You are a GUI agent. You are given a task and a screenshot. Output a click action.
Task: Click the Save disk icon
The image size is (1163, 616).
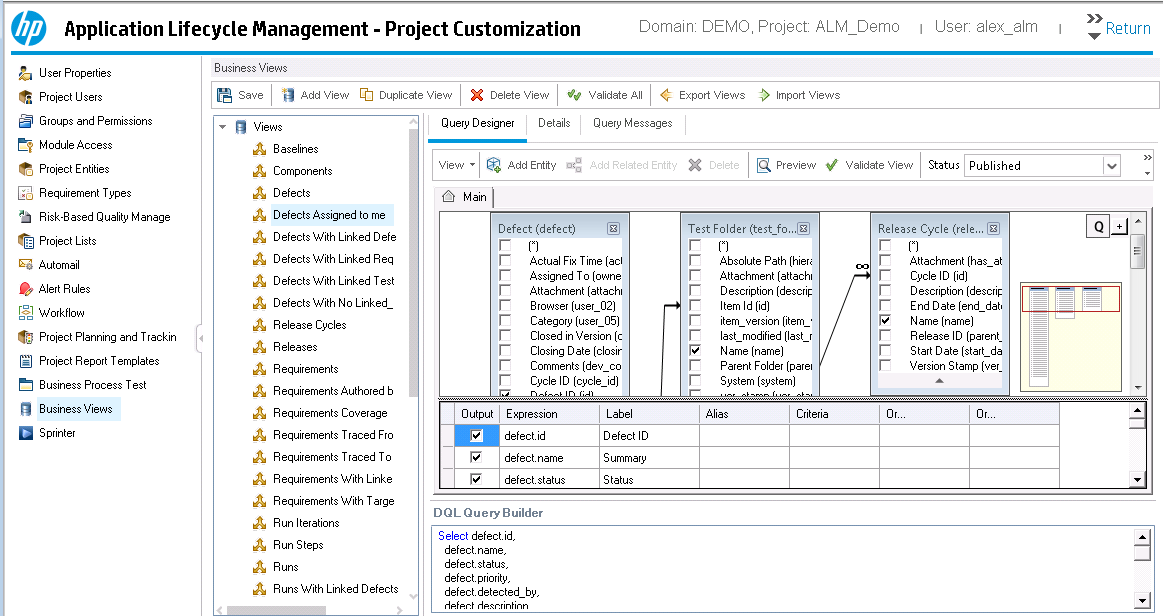(x=224, y=95)
